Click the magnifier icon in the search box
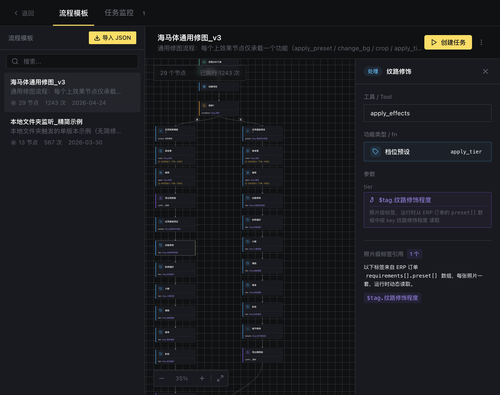 (x=15, y=61)
